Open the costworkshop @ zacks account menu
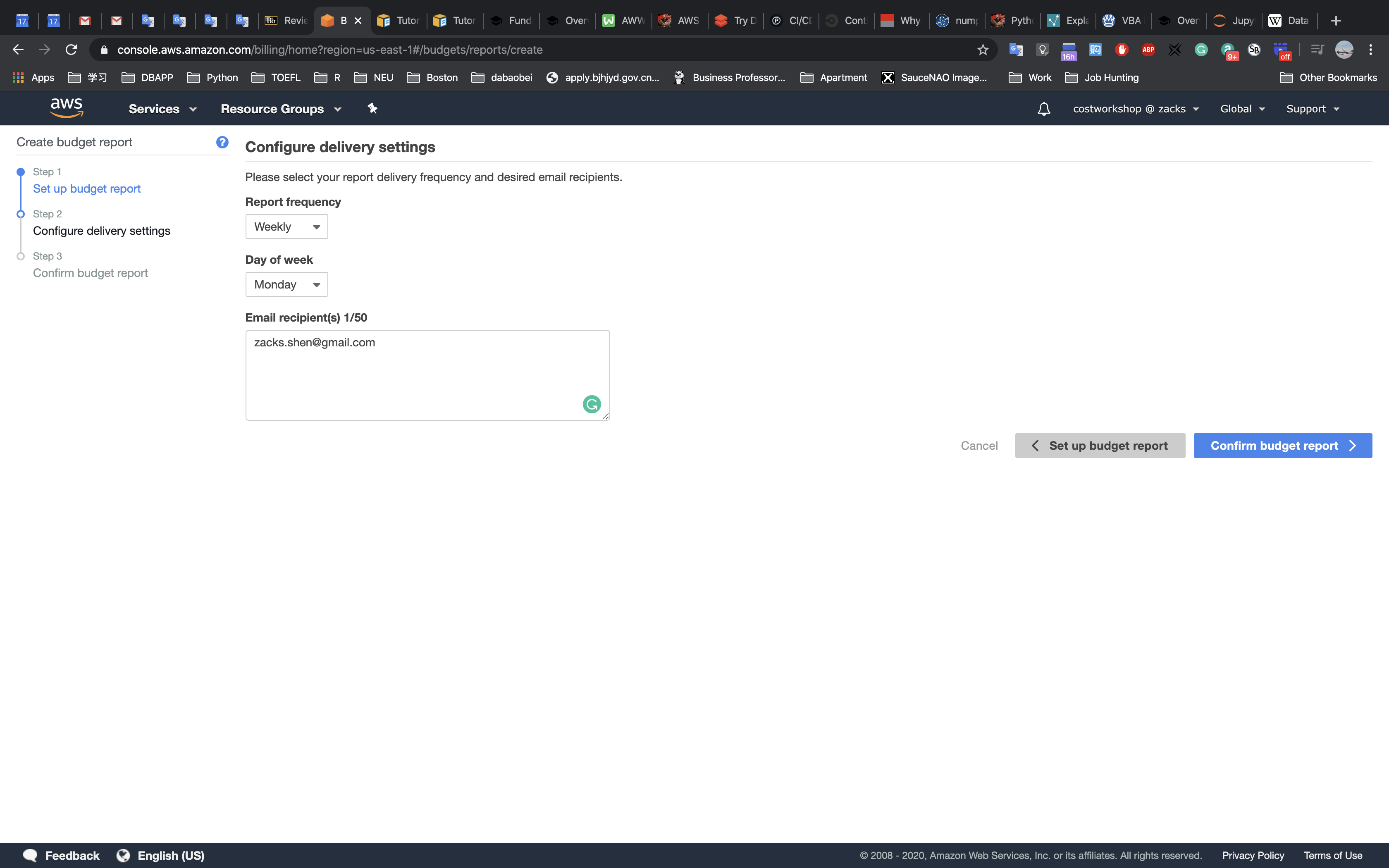1389x868 pixels. coord(1135,109)
